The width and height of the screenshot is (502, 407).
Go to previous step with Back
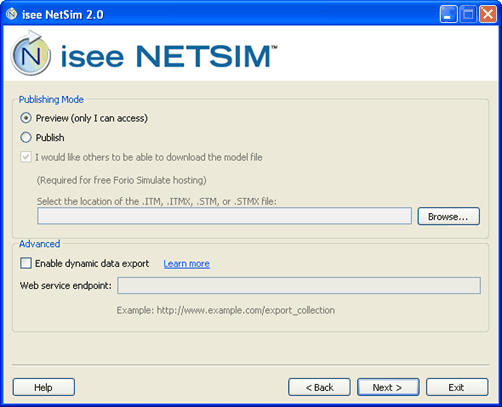[x=319, y=387]
